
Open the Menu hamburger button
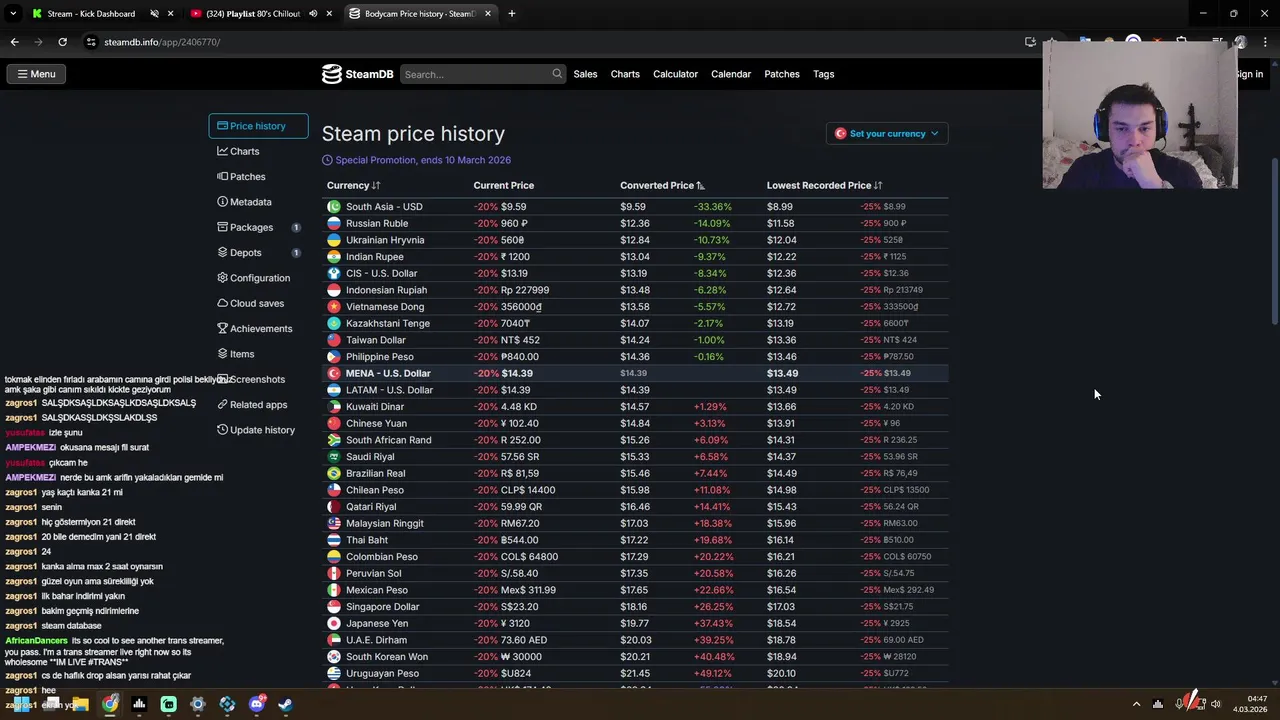pos(36,74)
